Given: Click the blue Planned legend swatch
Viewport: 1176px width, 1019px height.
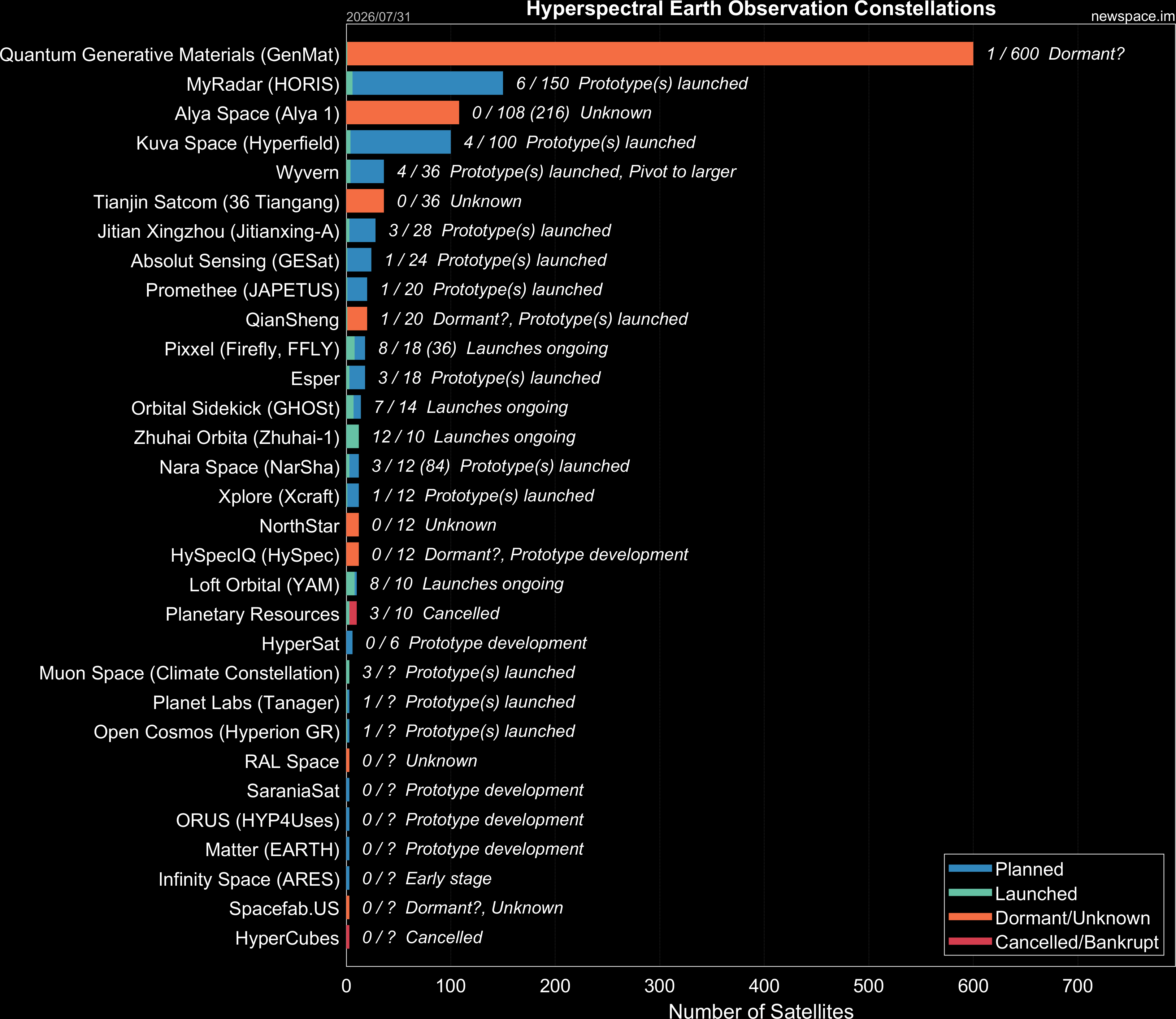Looking at the screenshot, I should tap(970, 868).
